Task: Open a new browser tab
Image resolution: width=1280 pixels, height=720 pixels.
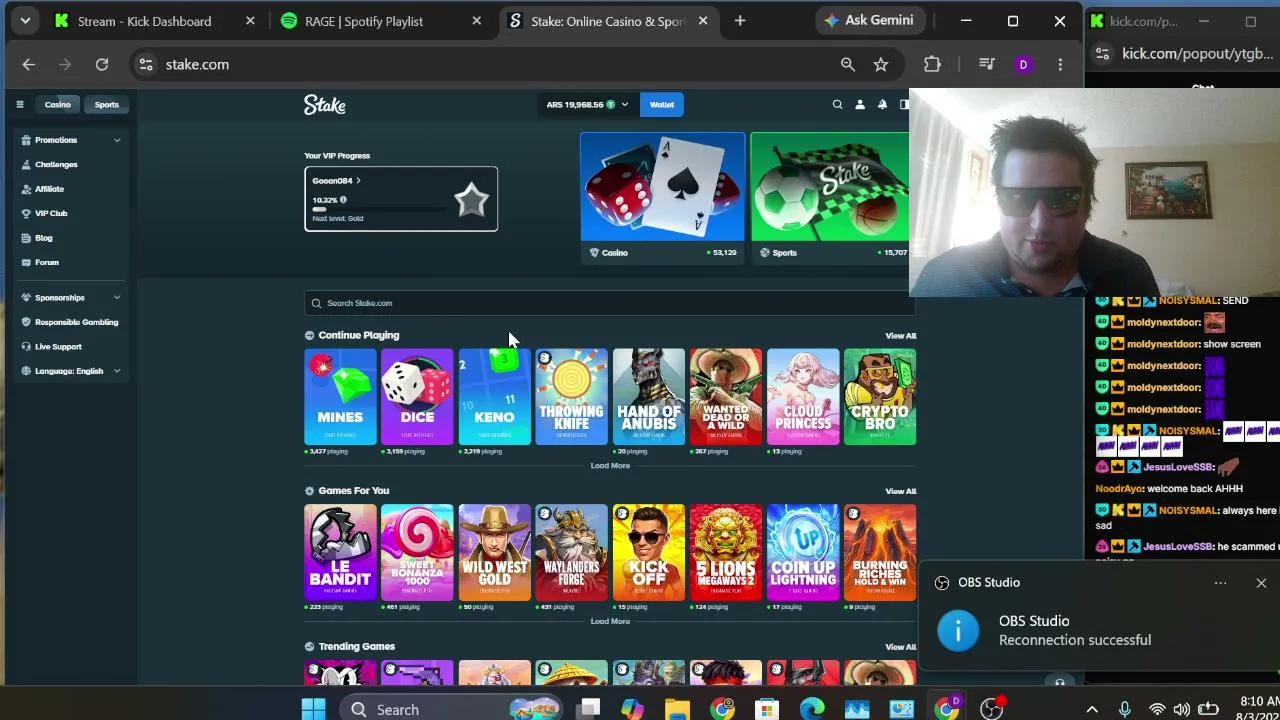Action: click(740, 21)
